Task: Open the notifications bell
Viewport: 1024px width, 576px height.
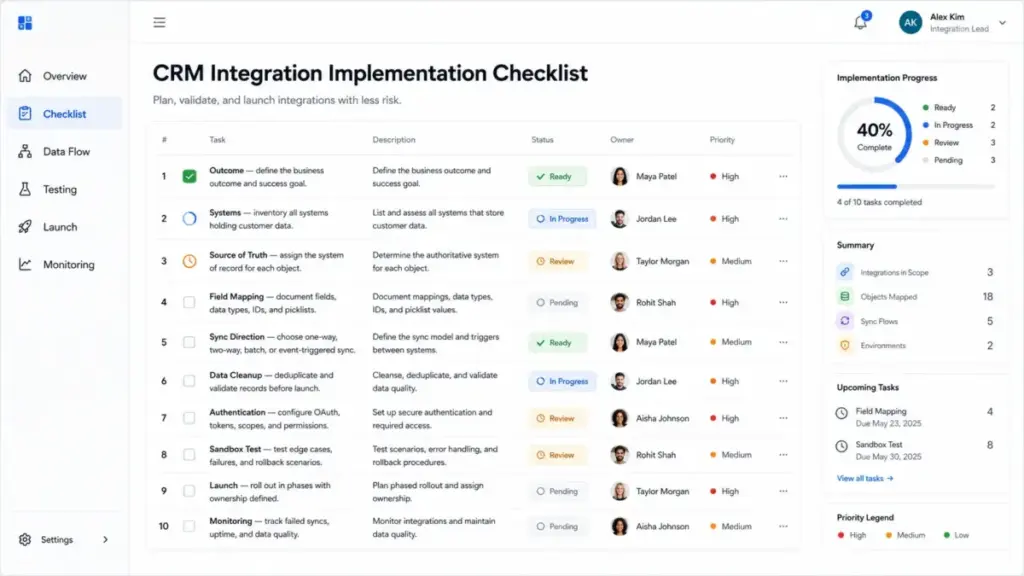Action: click(861, 23)
